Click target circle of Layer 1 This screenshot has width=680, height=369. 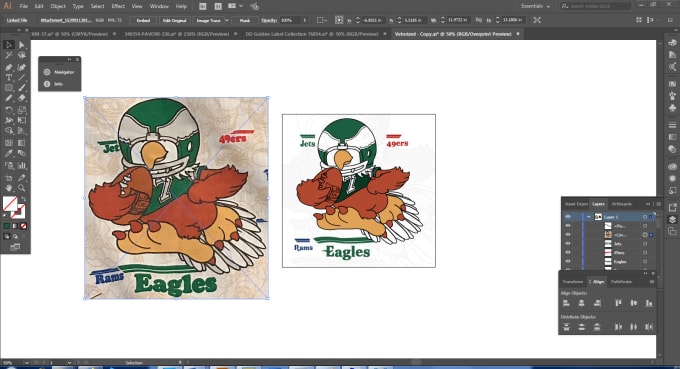point(645,217)
